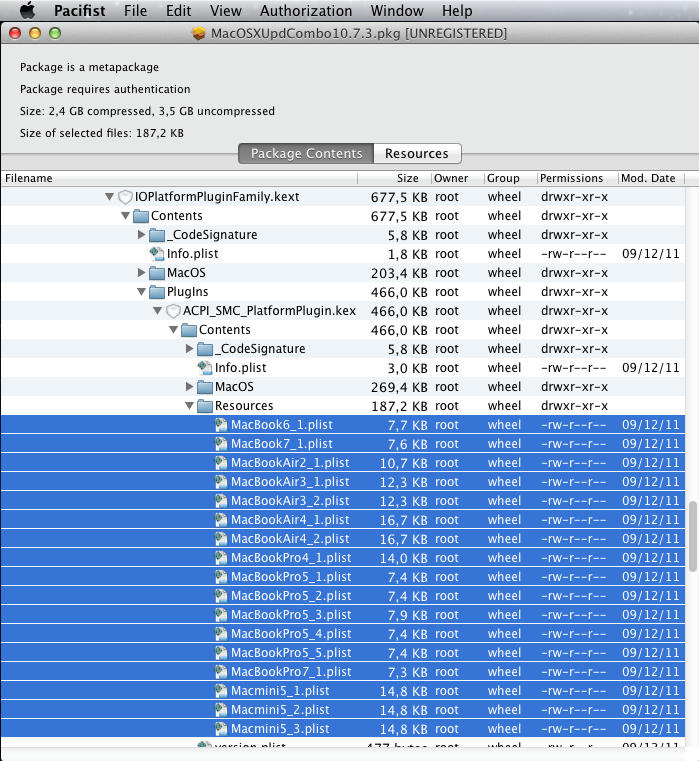Screen dimensions: 699x761
Task: Click the plist icon of MacBookAir3_2.plist
Action: click(221, 500)
